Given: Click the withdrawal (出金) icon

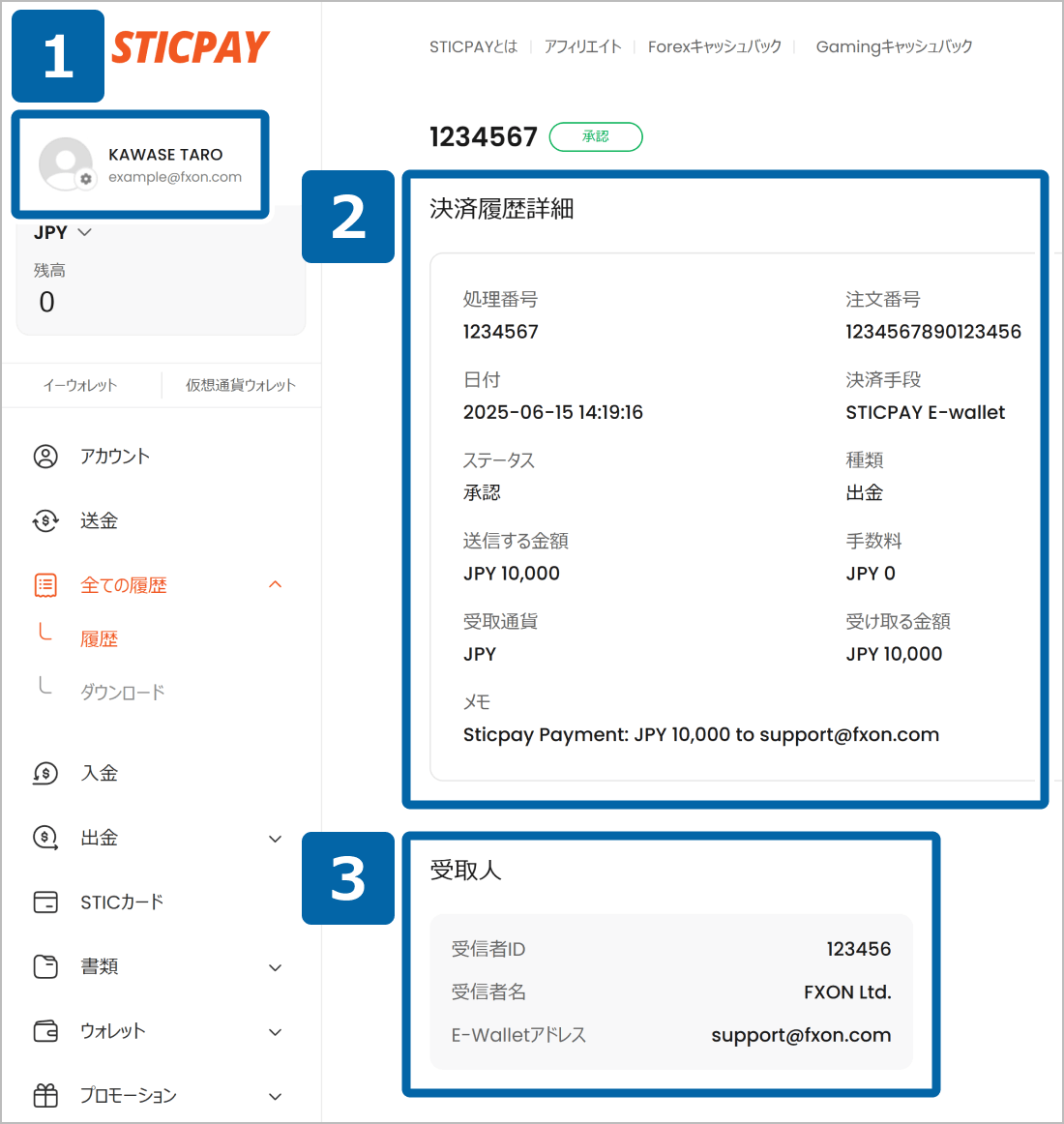Looking at the screenshot, I should click(45, 838).
